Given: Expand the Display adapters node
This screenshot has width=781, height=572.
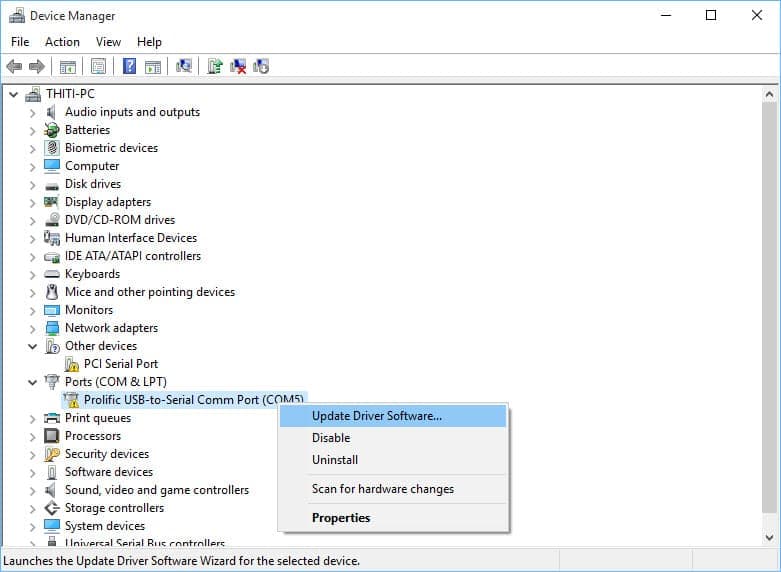Looking at the screenshot, I should click(33, 202).
